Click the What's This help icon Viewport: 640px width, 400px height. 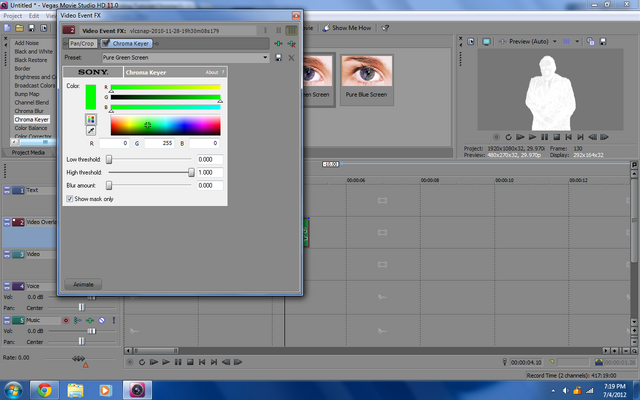pos(385,28)
